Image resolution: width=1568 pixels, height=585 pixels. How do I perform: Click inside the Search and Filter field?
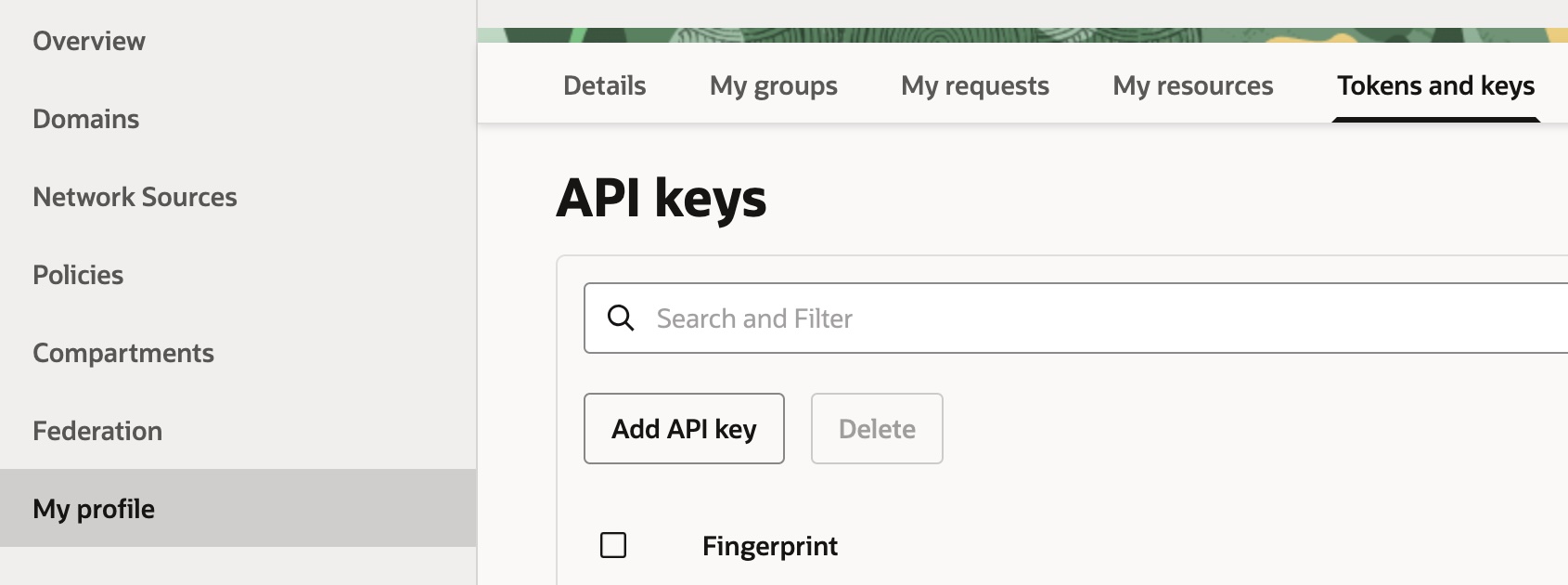tap(835, 318)
